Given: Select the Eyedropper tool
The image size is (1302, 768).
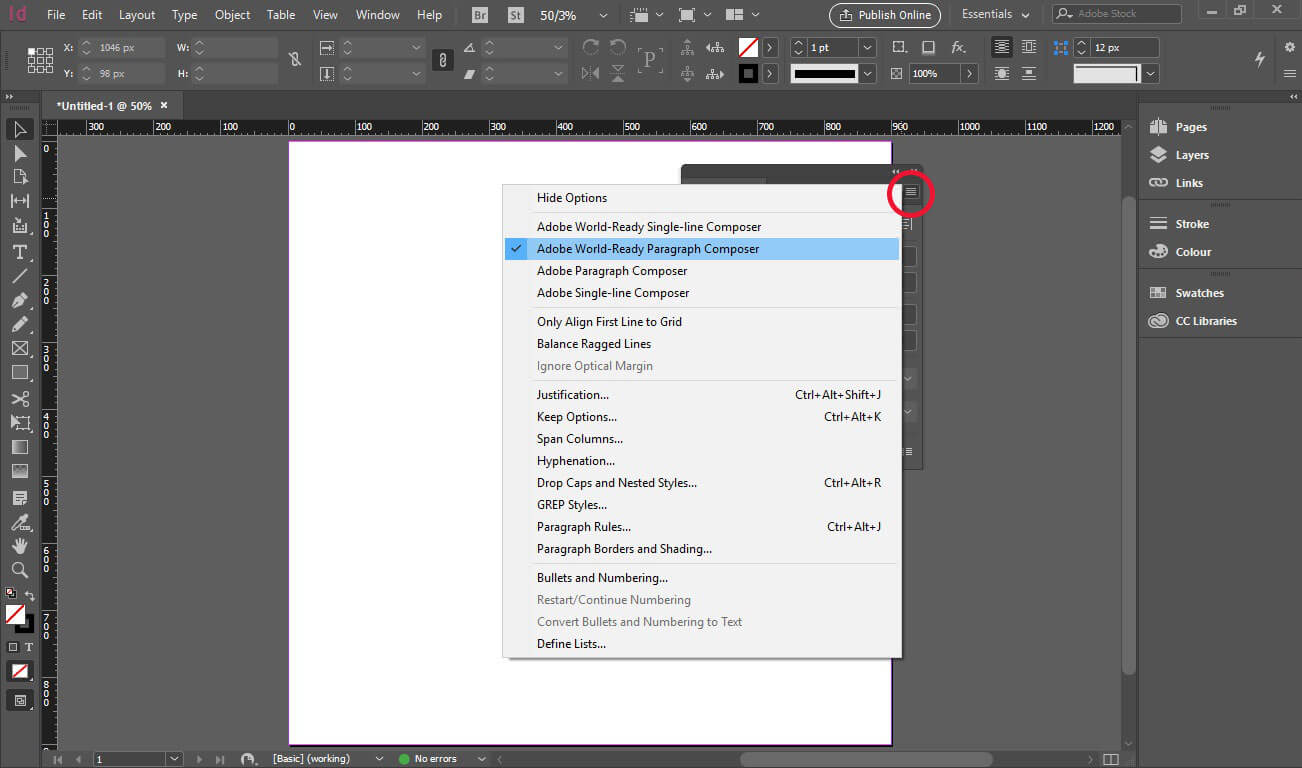Looking at the screenshot, I should [x=20, y=522].
